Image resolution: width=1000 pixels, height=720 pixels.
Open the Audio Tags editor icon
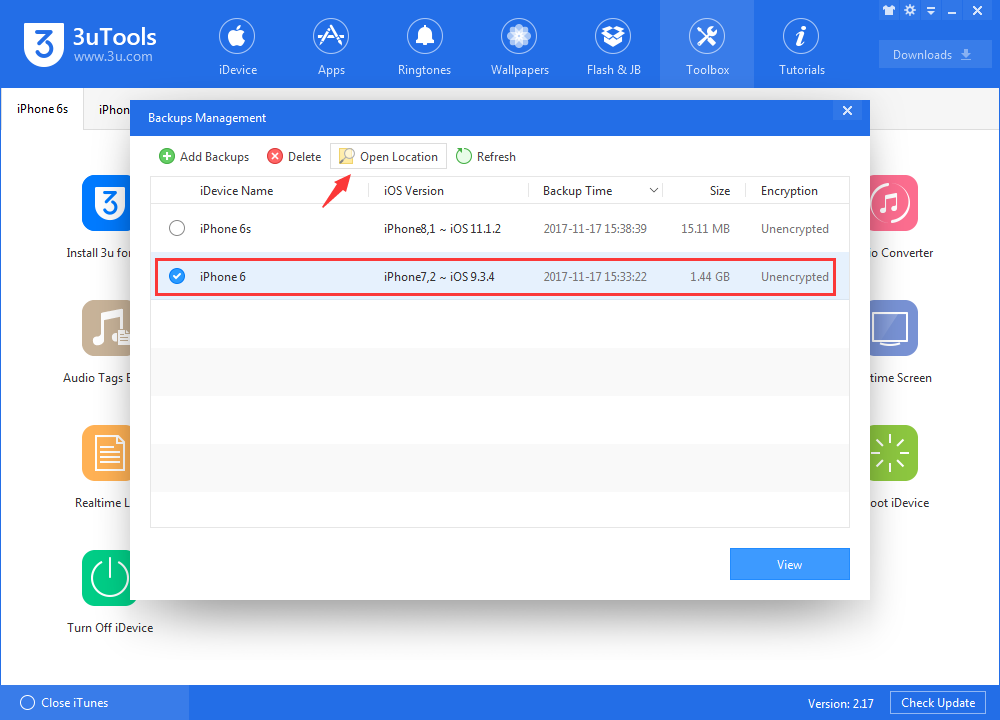tap(106, 328)
